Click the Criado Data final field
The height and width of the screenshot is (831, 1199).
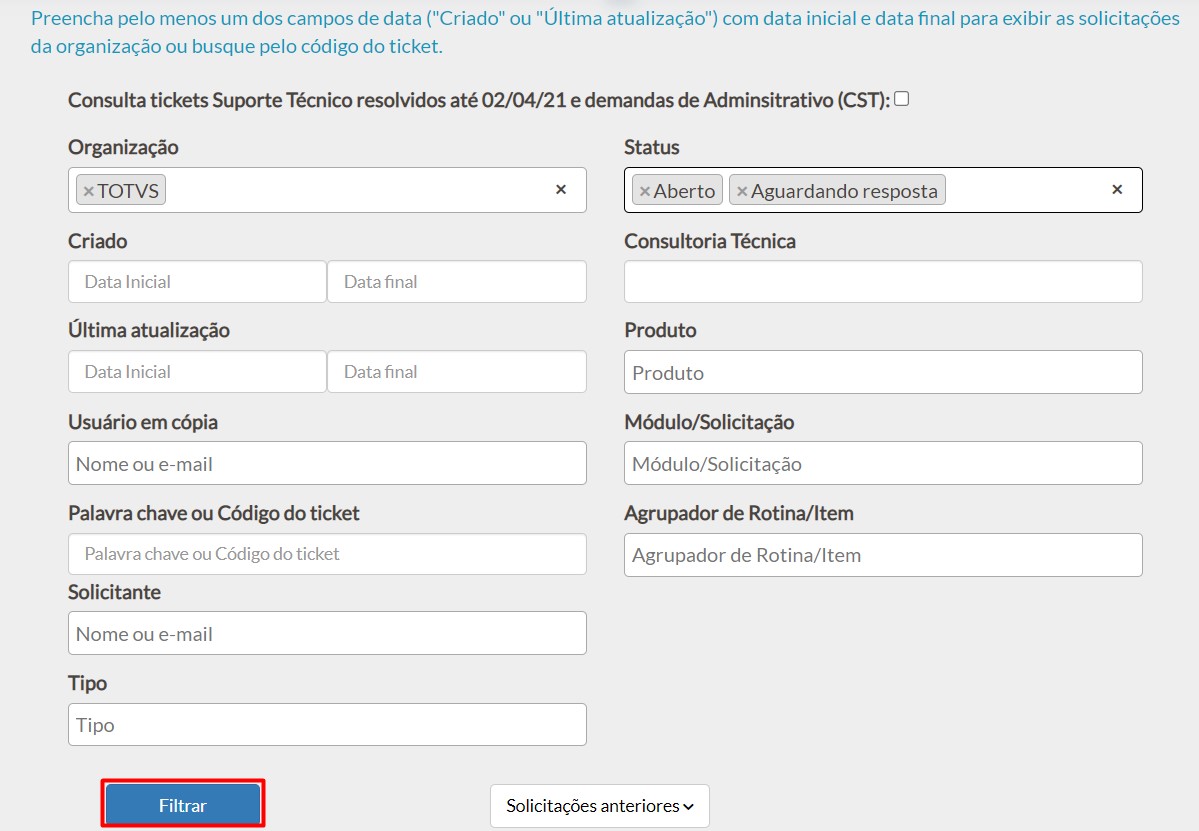pyautogui.click(x=457, y=281)
